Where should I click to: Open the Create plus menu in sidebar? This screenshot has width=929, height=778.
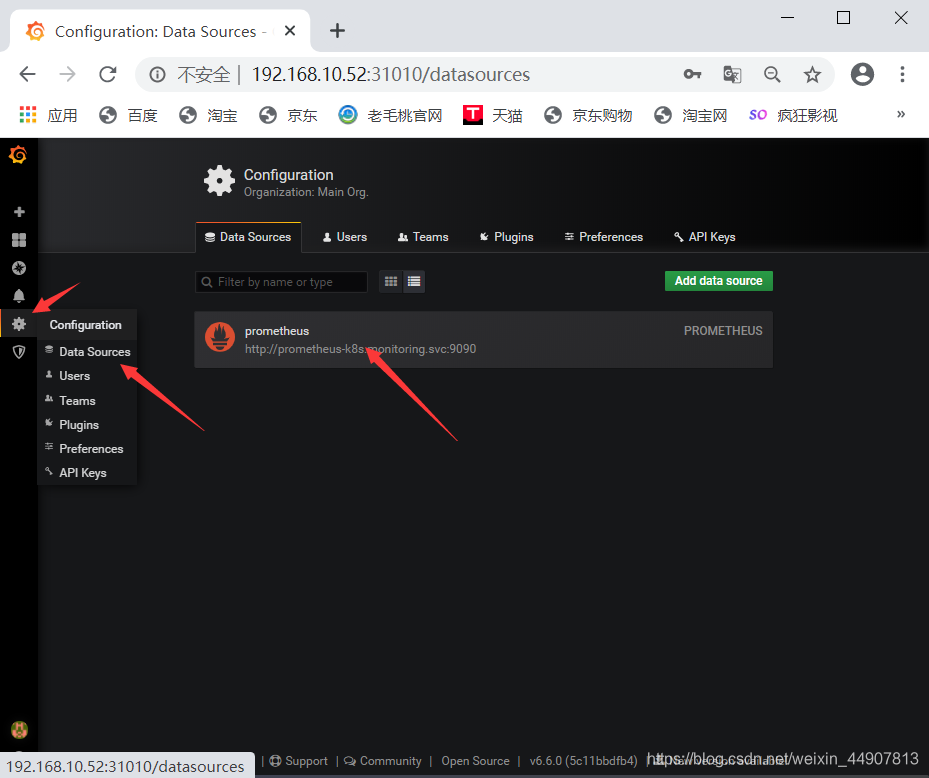tap(19, 212)
